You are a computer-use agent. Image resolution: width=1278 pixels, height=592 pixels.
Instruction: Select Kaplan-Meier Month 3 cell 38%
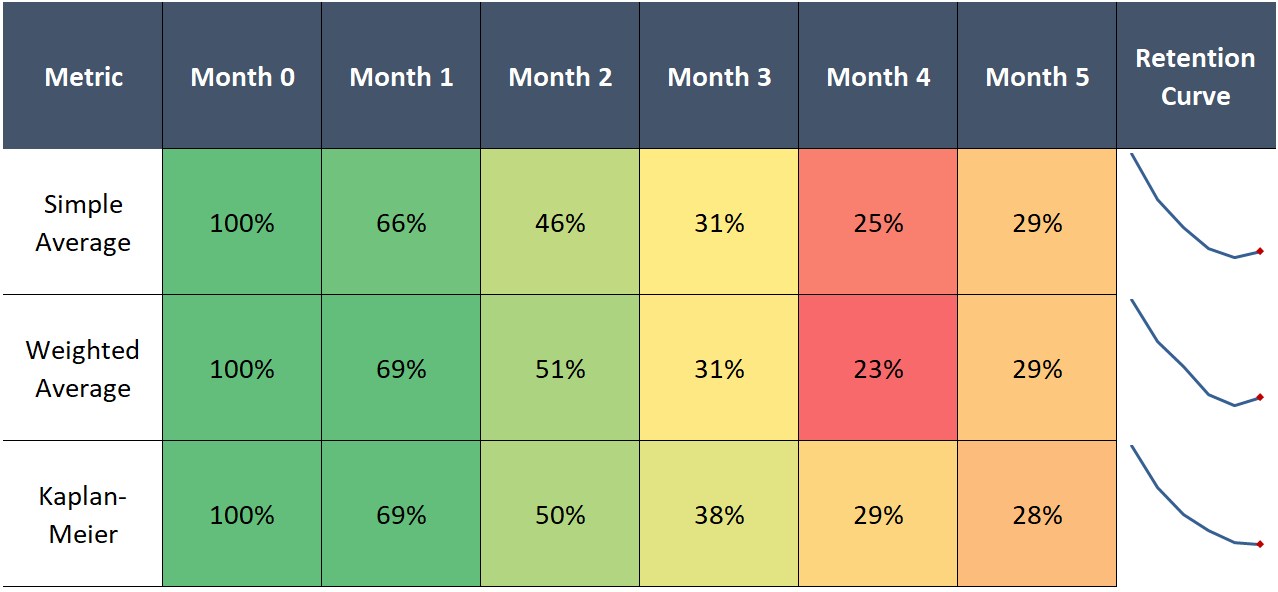[x=719, y=515]
